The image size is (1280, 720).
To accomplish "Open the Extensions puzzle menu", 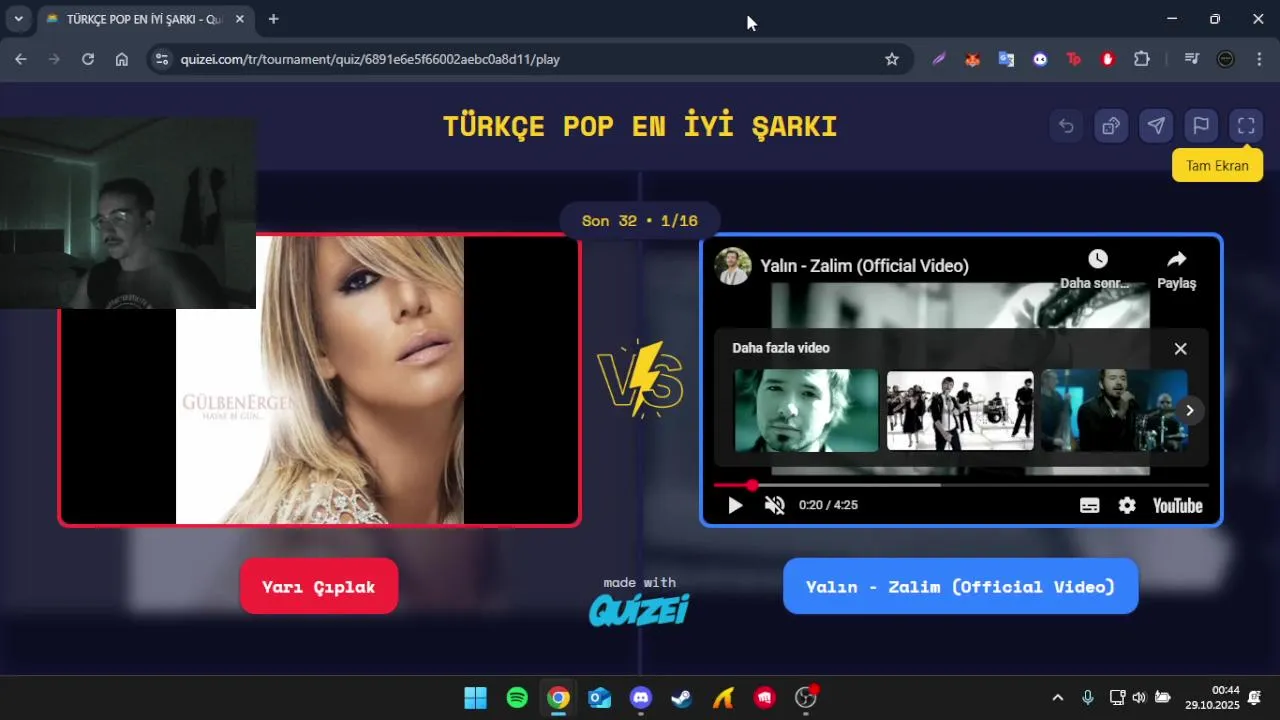I will click(1142, 59).
